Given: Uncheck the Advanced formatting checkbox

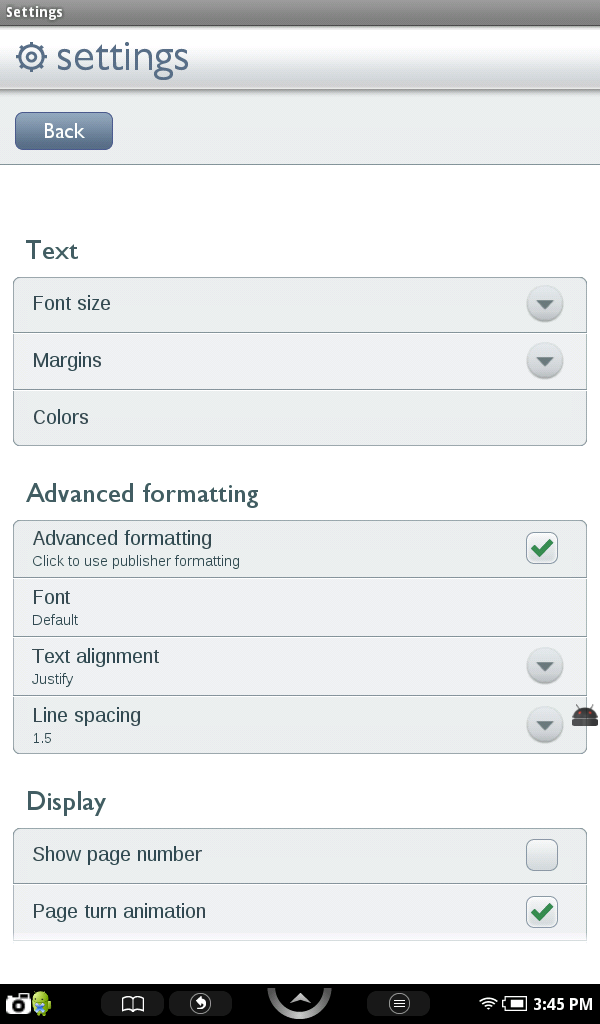Looking at the screenshot, I should (x=542, y=548).
